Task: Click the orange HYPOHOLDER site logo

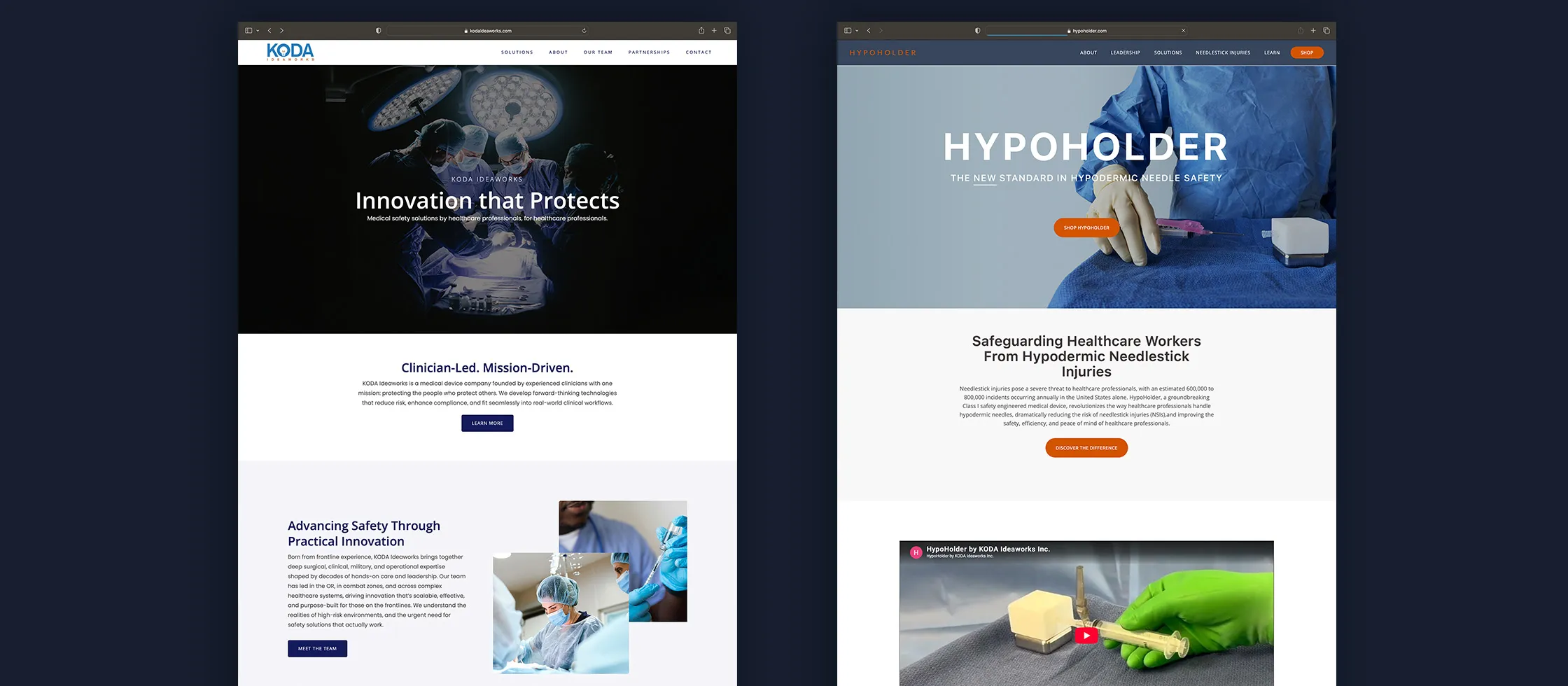Action: (883, 53)
